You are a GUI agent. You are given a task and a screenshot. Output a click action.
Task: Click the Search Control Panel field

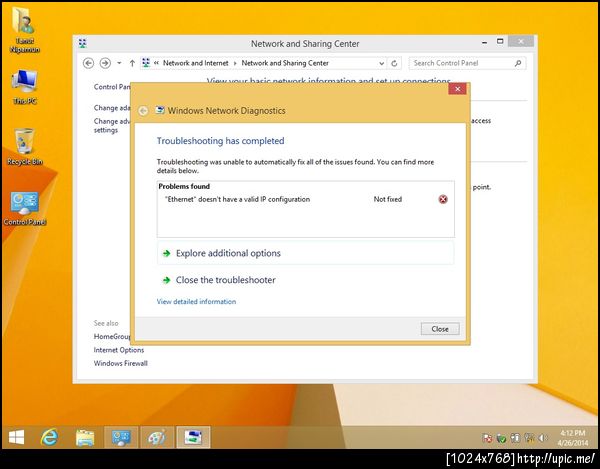[467, 63]
